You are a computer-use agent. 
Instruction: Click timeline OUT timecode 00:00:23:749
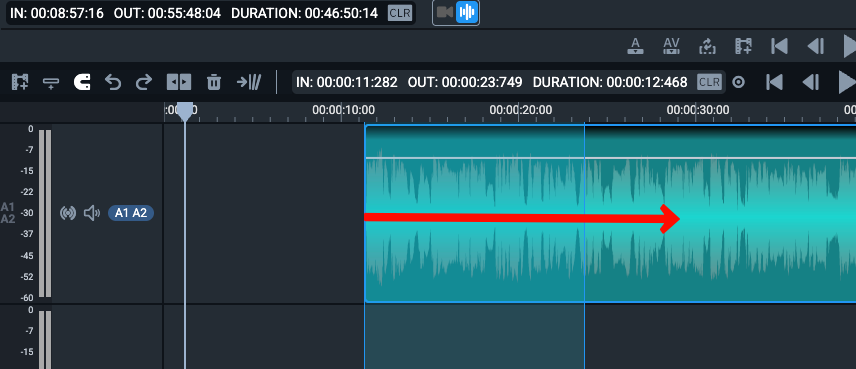[465, 82]
